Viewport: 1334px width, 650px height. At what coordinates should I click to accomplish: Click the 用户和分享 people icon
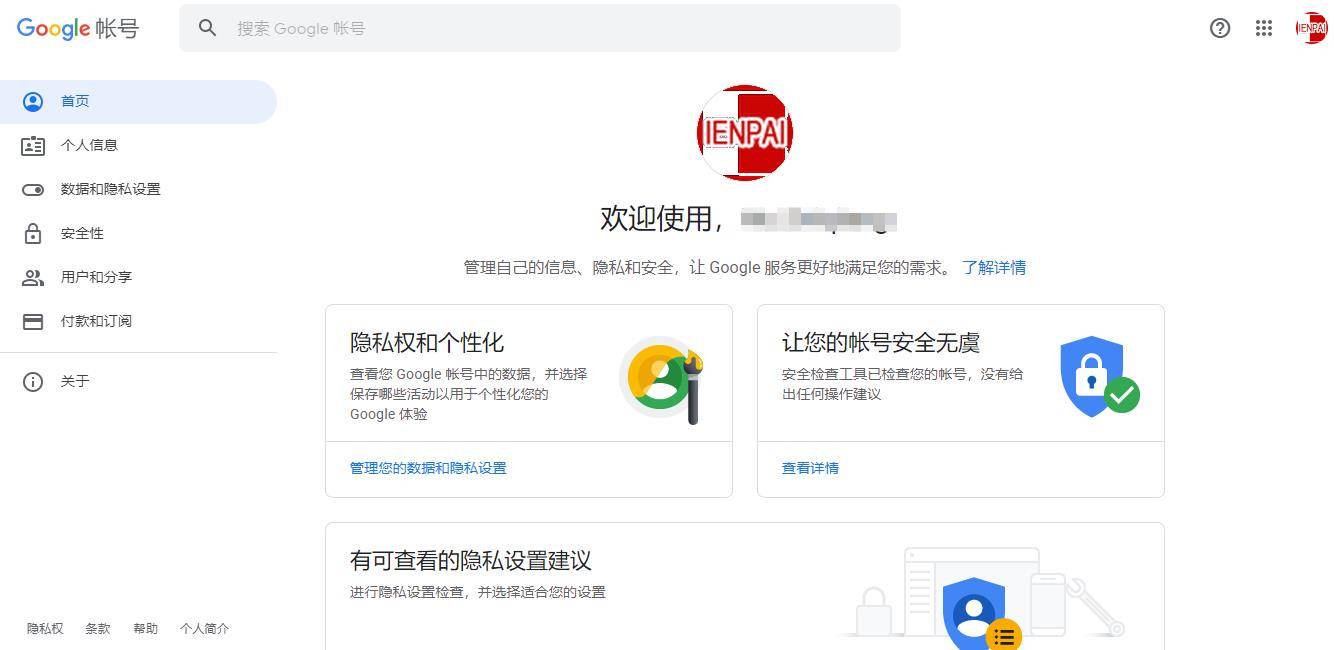33,277
